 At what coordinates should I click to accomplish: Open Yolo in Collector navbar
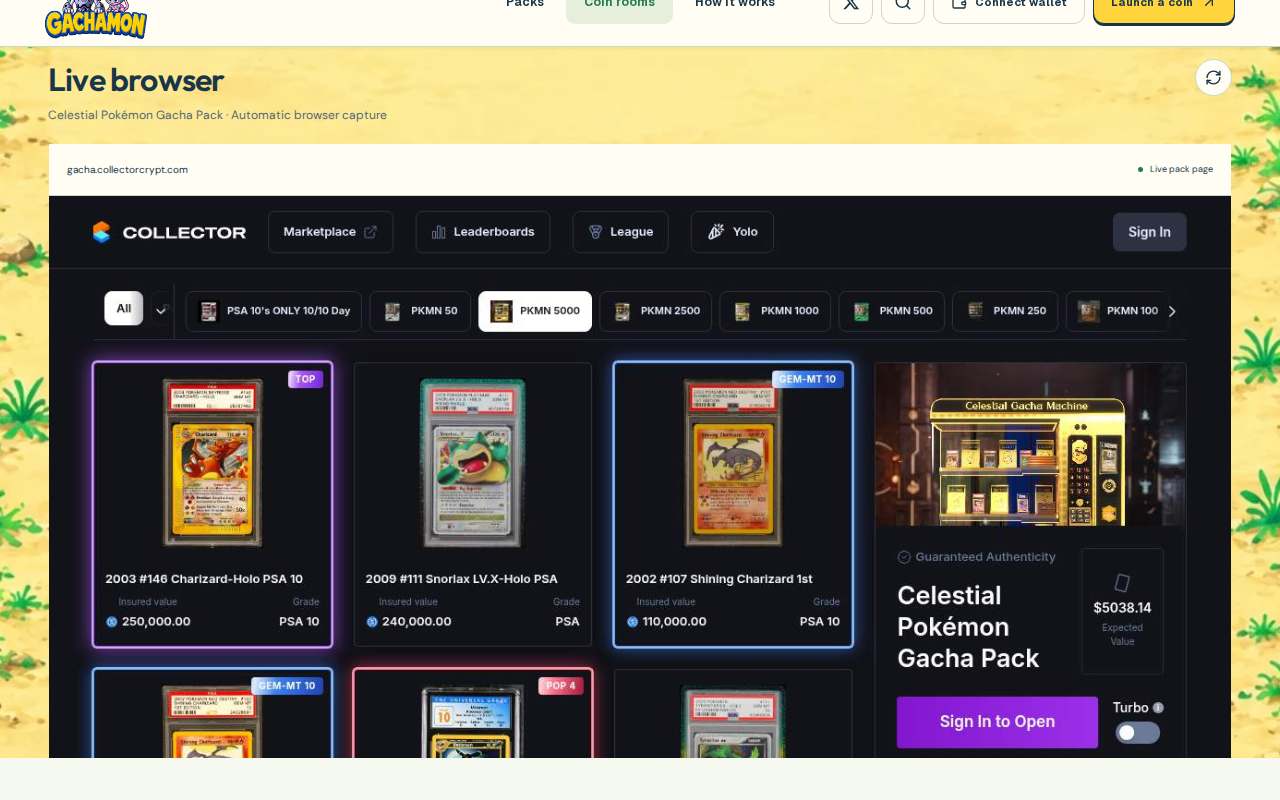(732, 232)
